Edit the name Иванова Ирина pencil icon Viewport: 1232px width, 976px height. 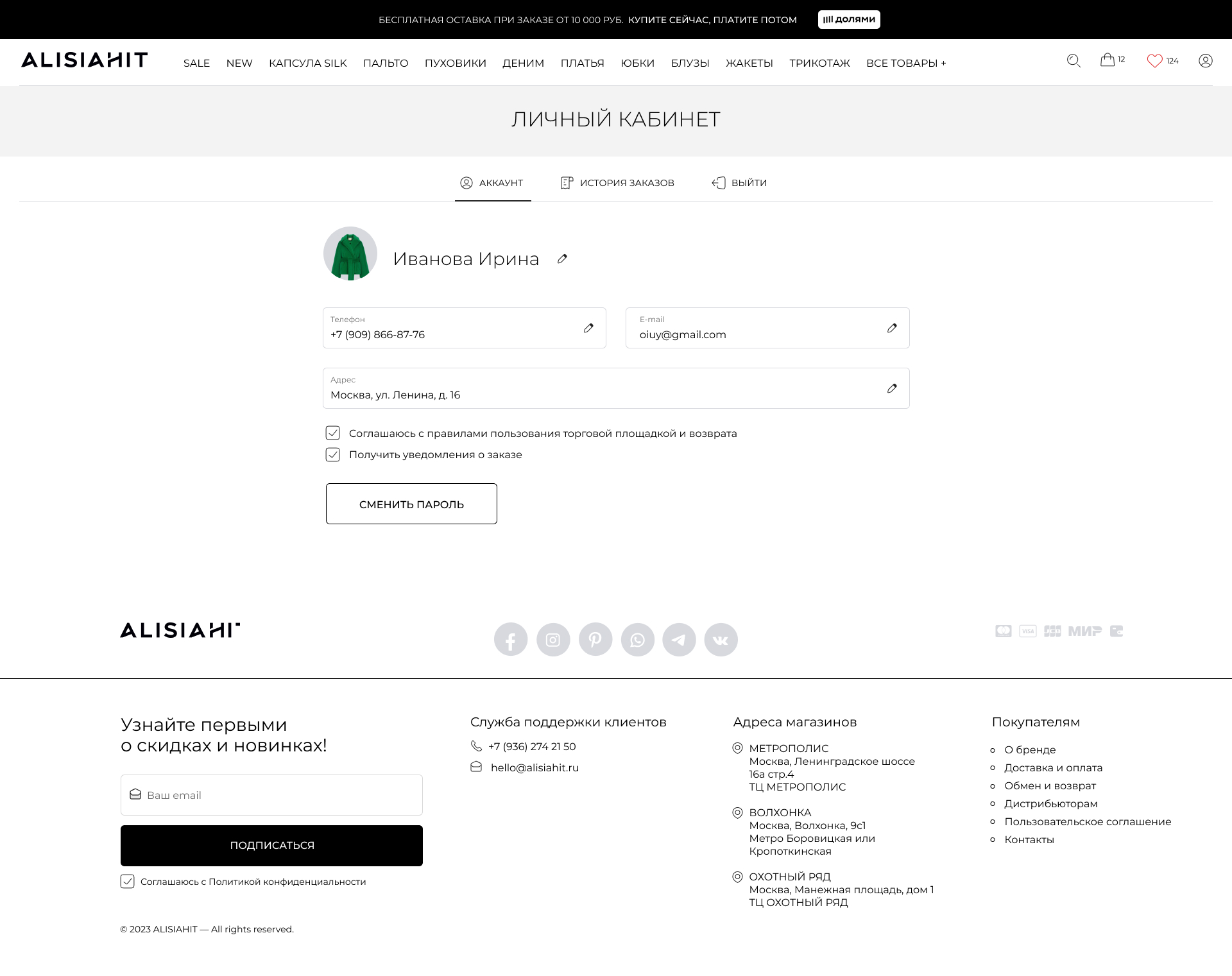click(x=562, y=259)
